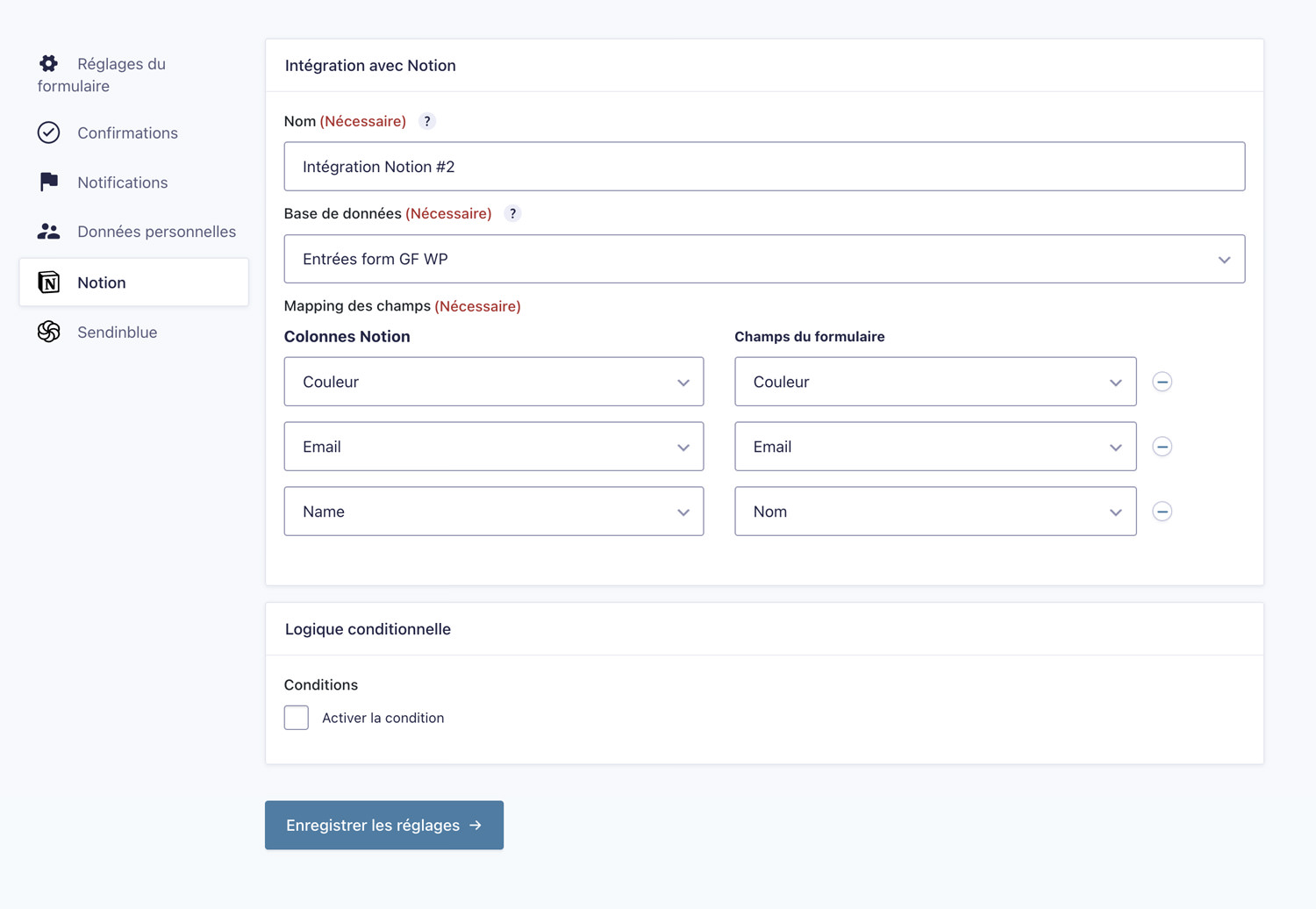Click the Données personnelles people icon
The height and width of the screenshot is (909, 1316).
(48, 232)
